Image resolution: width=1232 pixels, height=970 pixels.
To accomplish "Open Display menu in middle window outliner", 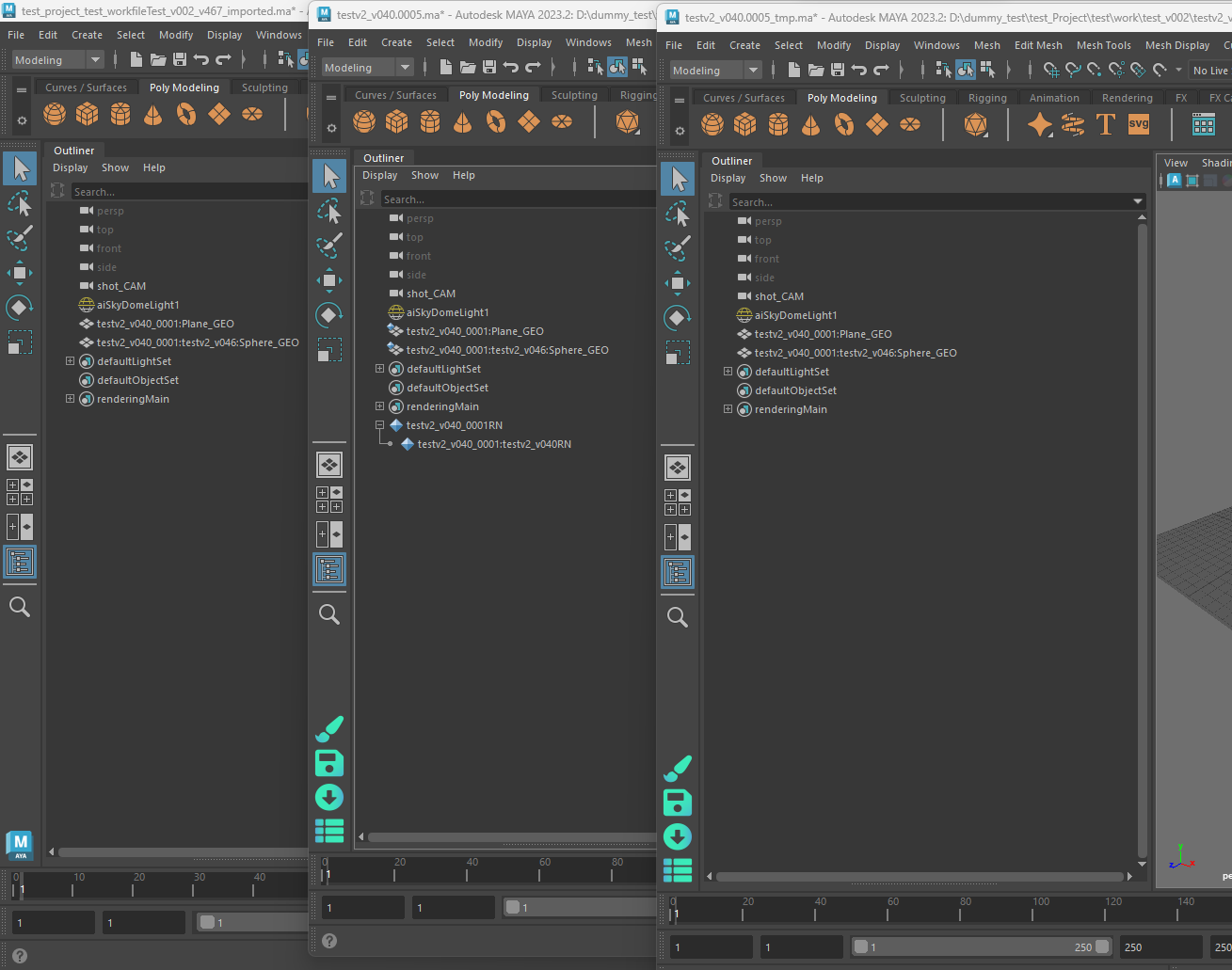I will 380,175.
